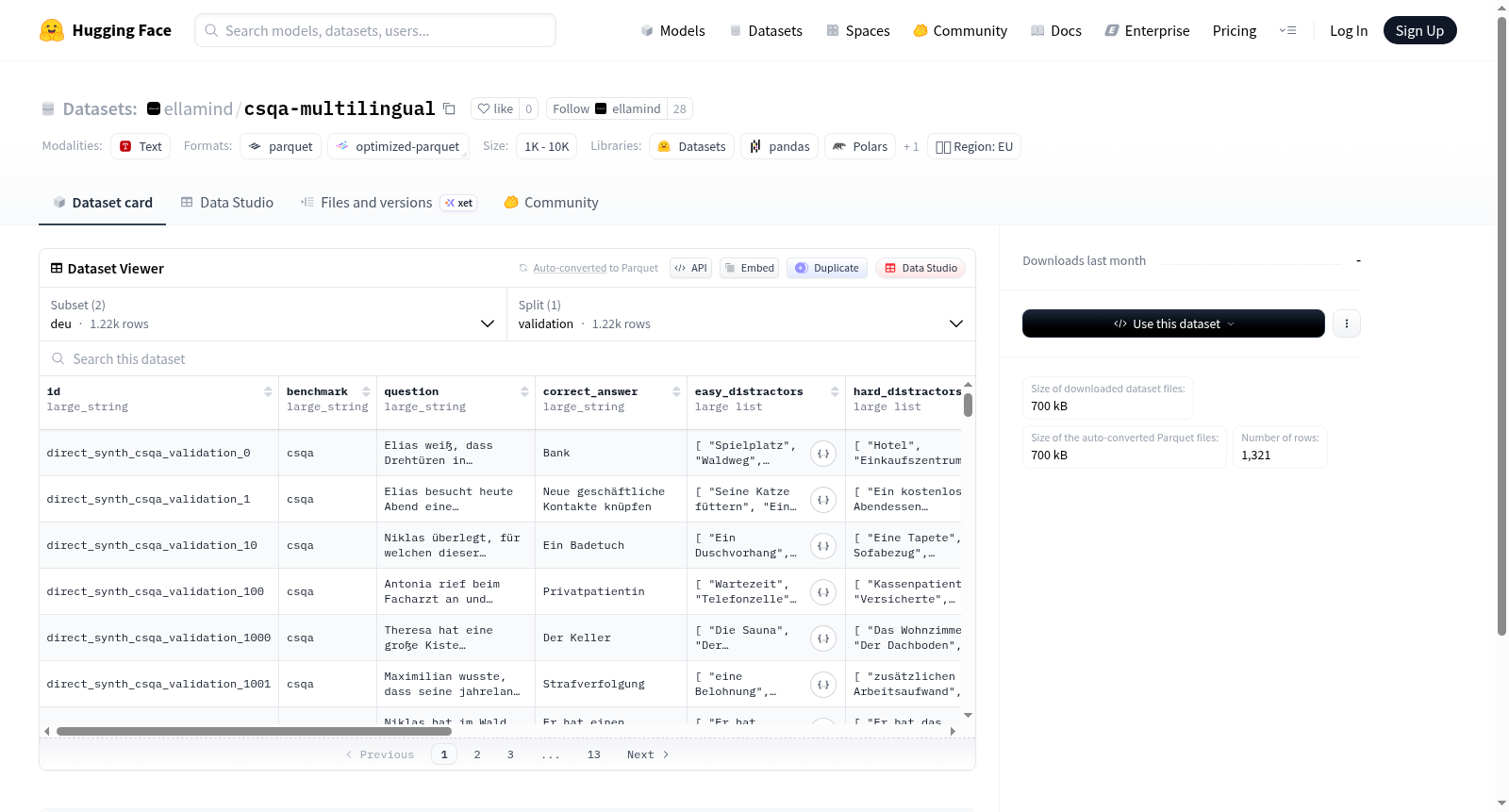Go to the Next page of rows
Viewport: 1509px width, 812px height.
(648, 754)
